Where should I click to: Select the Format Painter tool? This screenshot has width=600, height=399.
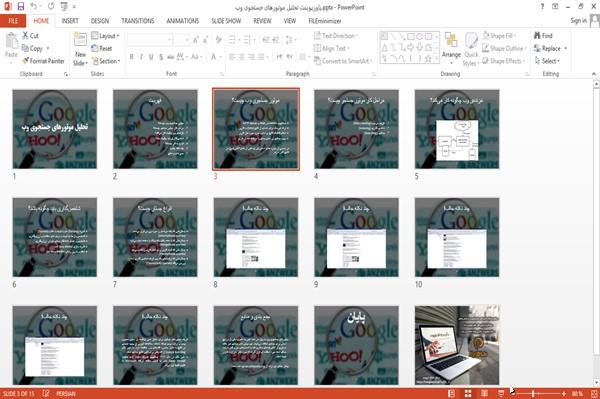coord(43,61)
